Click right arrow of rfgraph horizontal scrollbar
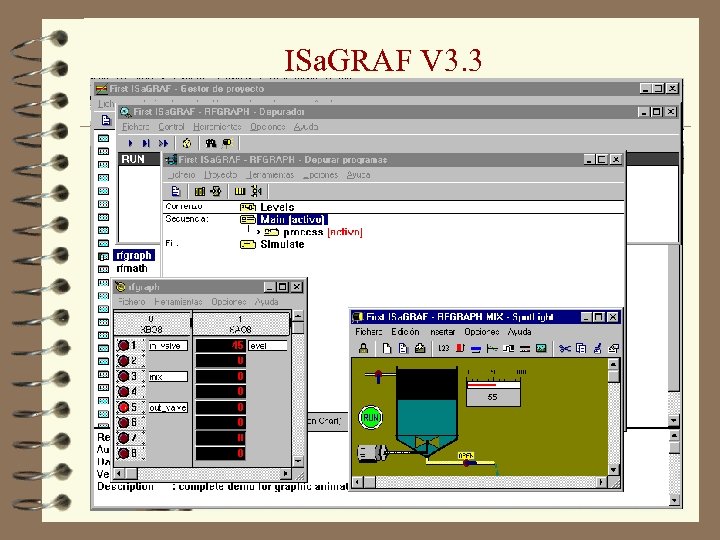Image resolution: width=720 pixels, height=540 pixels. tap(286, 473)
